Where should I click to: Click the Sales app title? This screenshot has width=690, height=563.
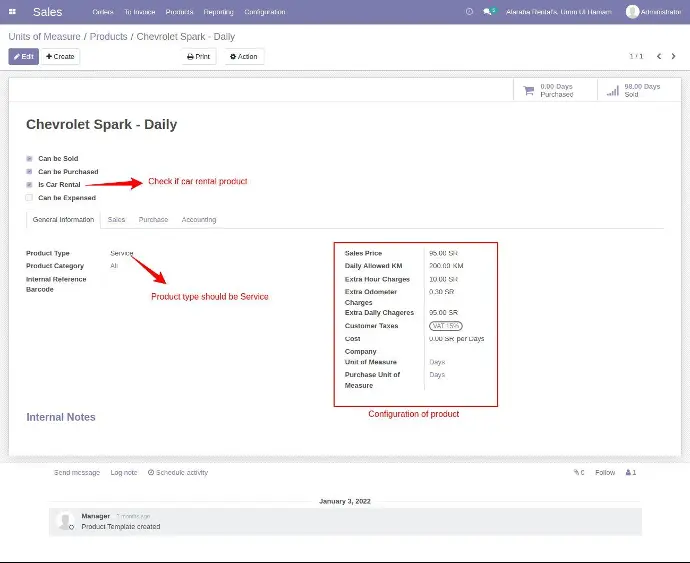click(48, 12)
